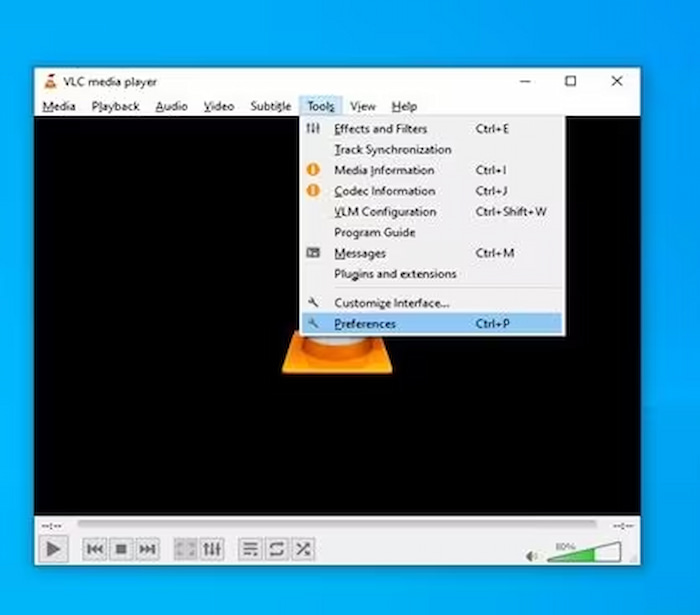Viewport: 700px width, 615px height.
Task: Open the Playback menu
Action: click(x=116, y=106)
